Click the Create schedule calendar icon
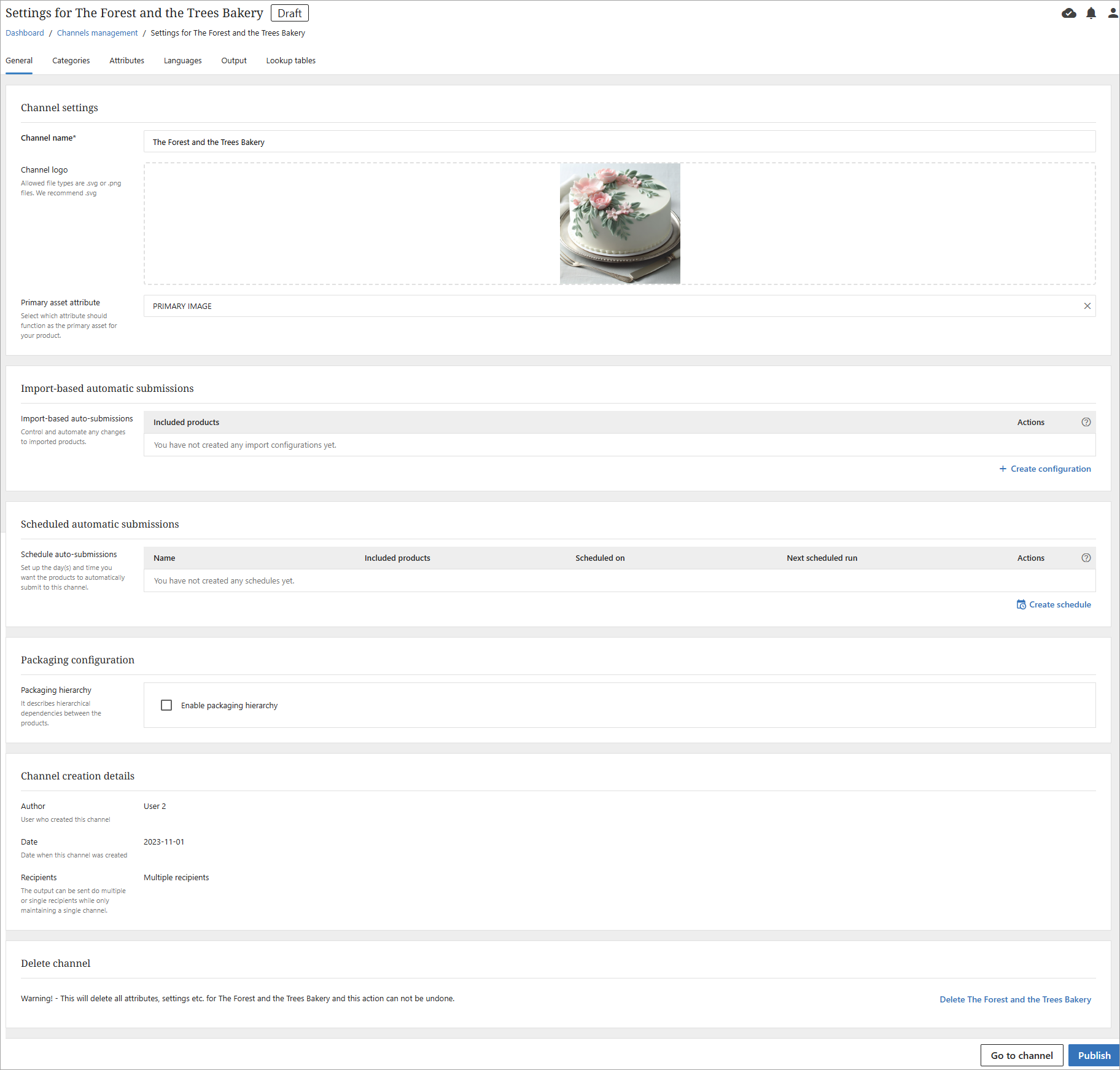This screenshot has width=1120, height=1070. click(1021, 604)
